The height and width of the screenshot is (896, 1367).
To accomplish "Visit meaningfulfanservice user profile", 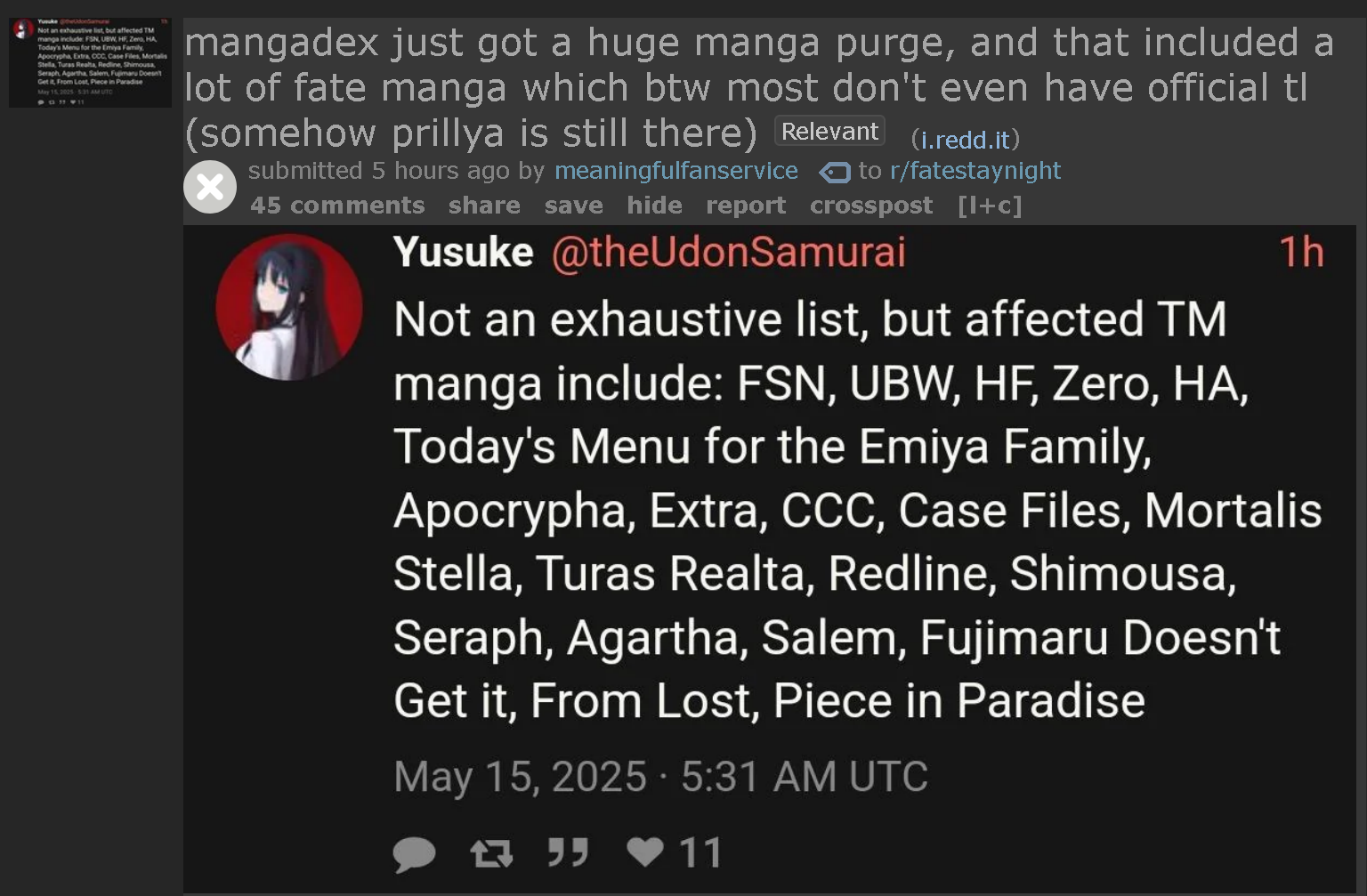I will pyautogui.click(x=676, y=171).
